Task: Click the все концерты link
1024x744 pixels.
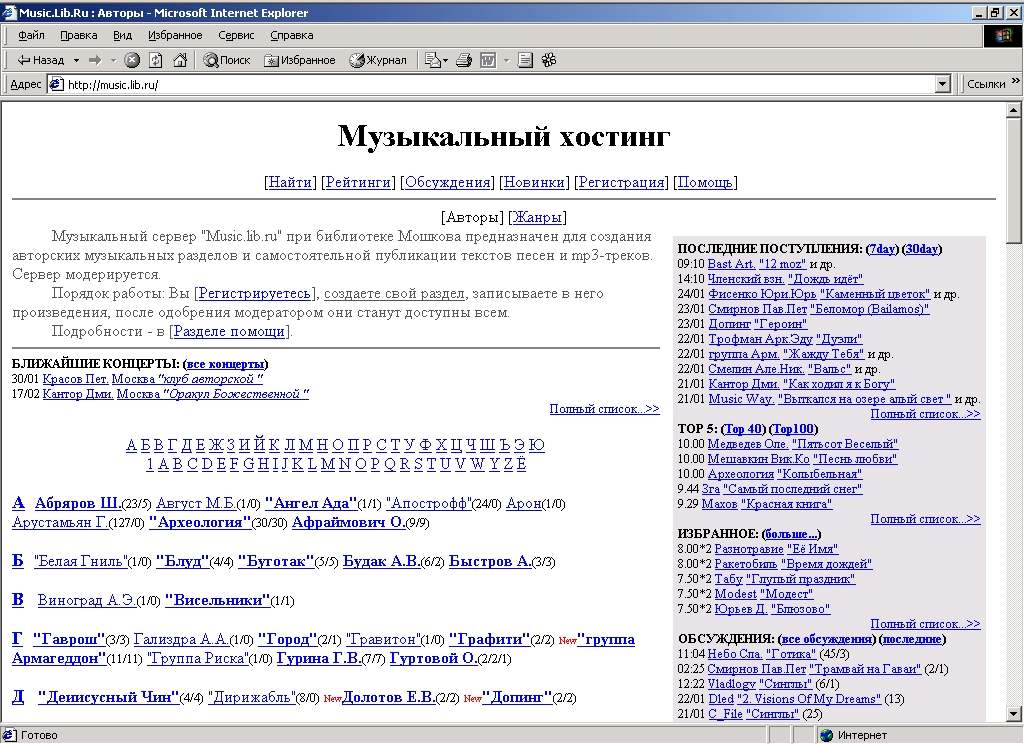Action: tap(225, 364)
